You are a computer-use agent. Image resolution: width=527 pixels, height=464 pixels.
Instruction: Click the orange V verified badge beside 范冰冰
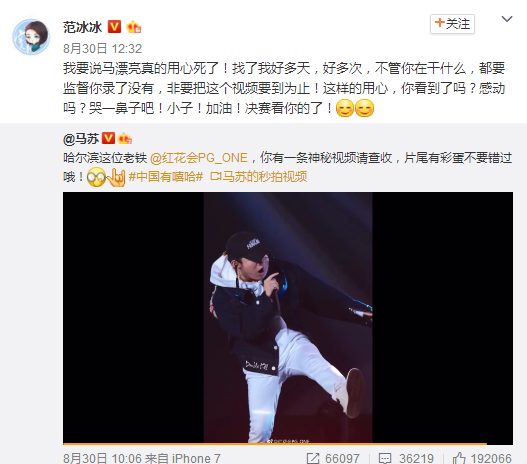(114, 27)
